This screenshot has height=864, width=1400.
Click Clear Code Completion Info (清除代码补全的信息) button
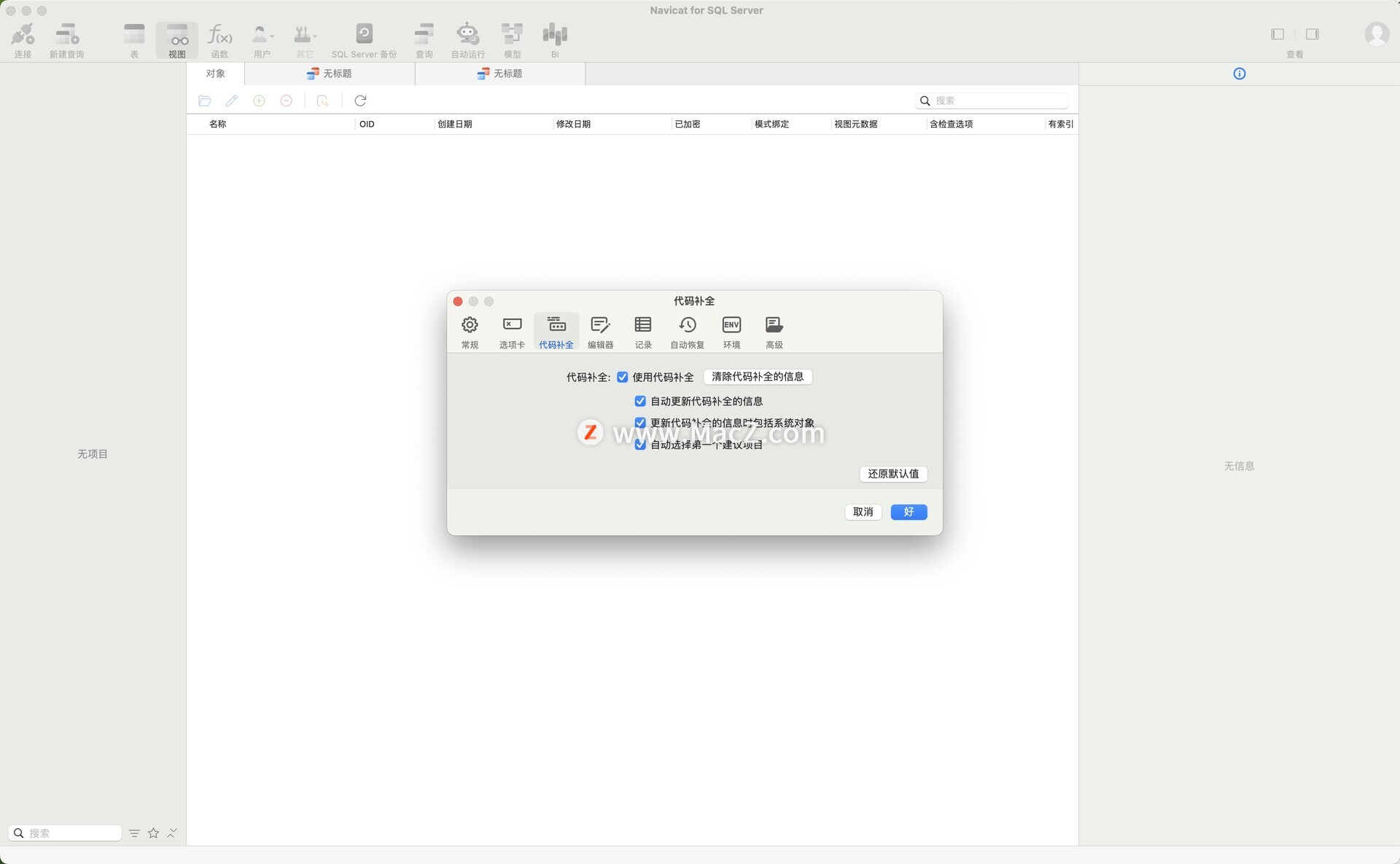[758, 377]
